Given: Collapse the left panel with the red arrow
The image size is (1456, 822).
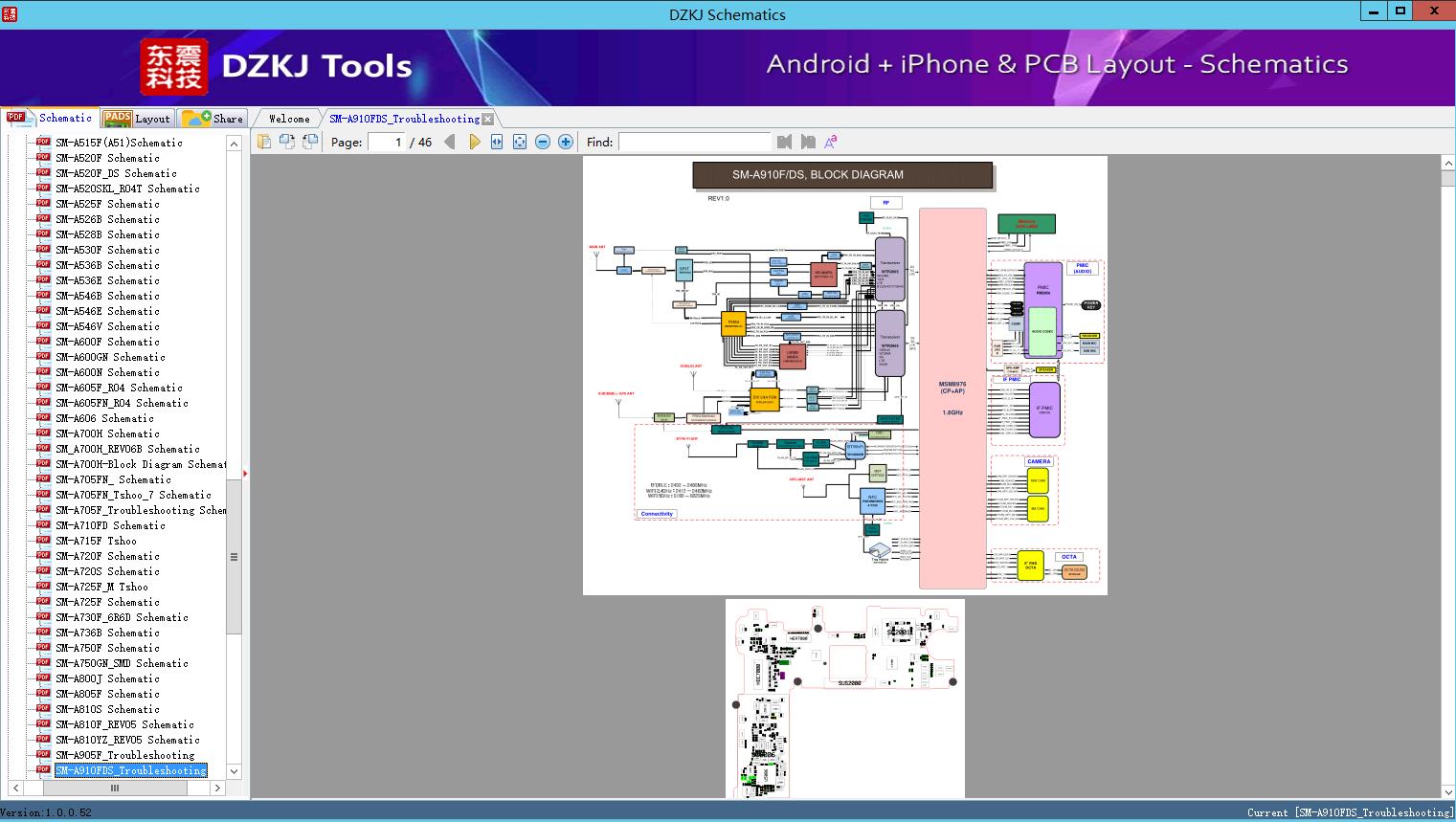Looking at the screenshot, I should [x=245, y=473].
